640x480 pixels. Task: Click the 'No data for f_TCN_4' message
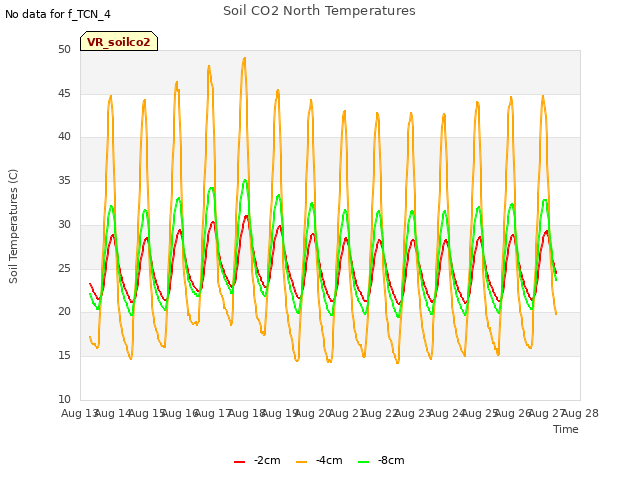[x=58, y=14]
